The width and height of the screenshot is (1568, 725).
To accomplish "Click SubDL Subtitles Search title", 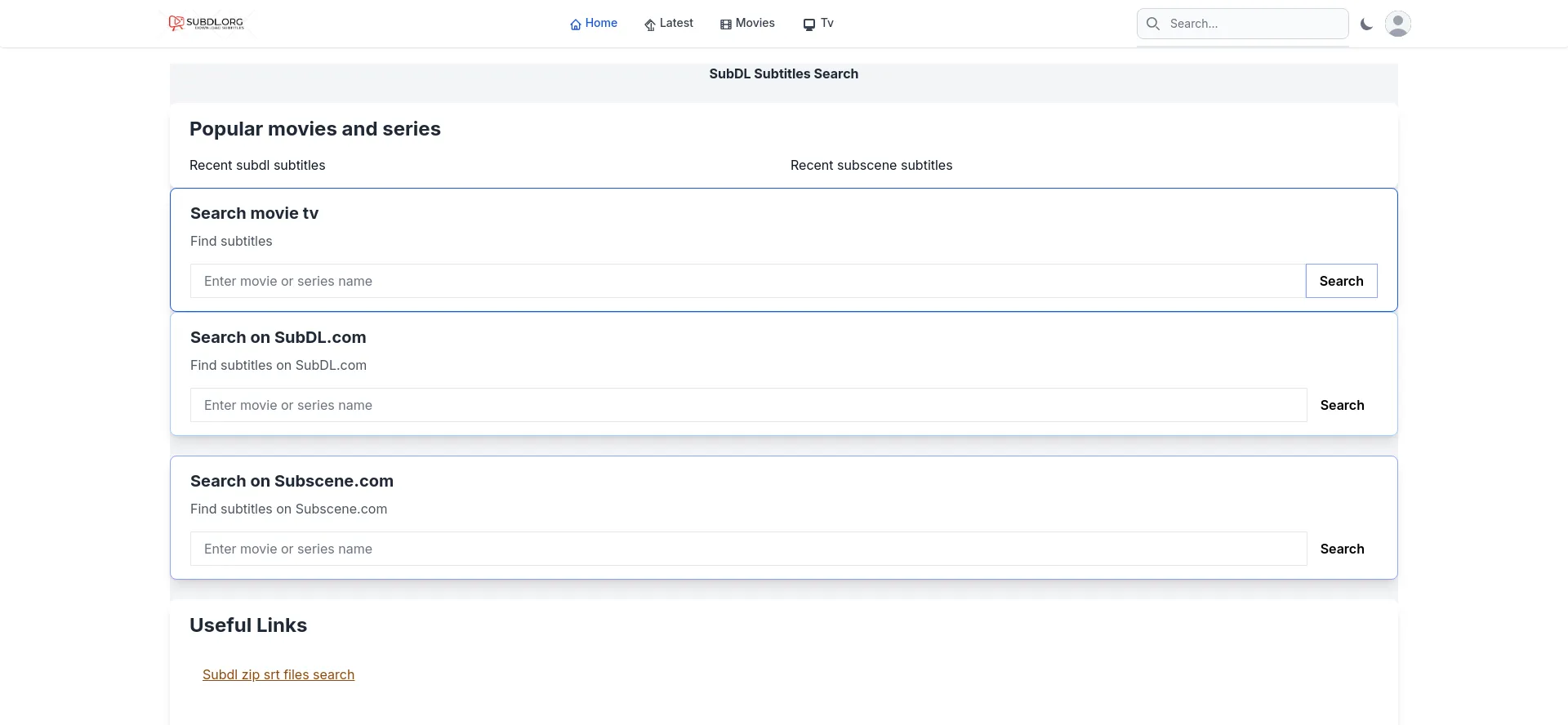I will (784, 73).
